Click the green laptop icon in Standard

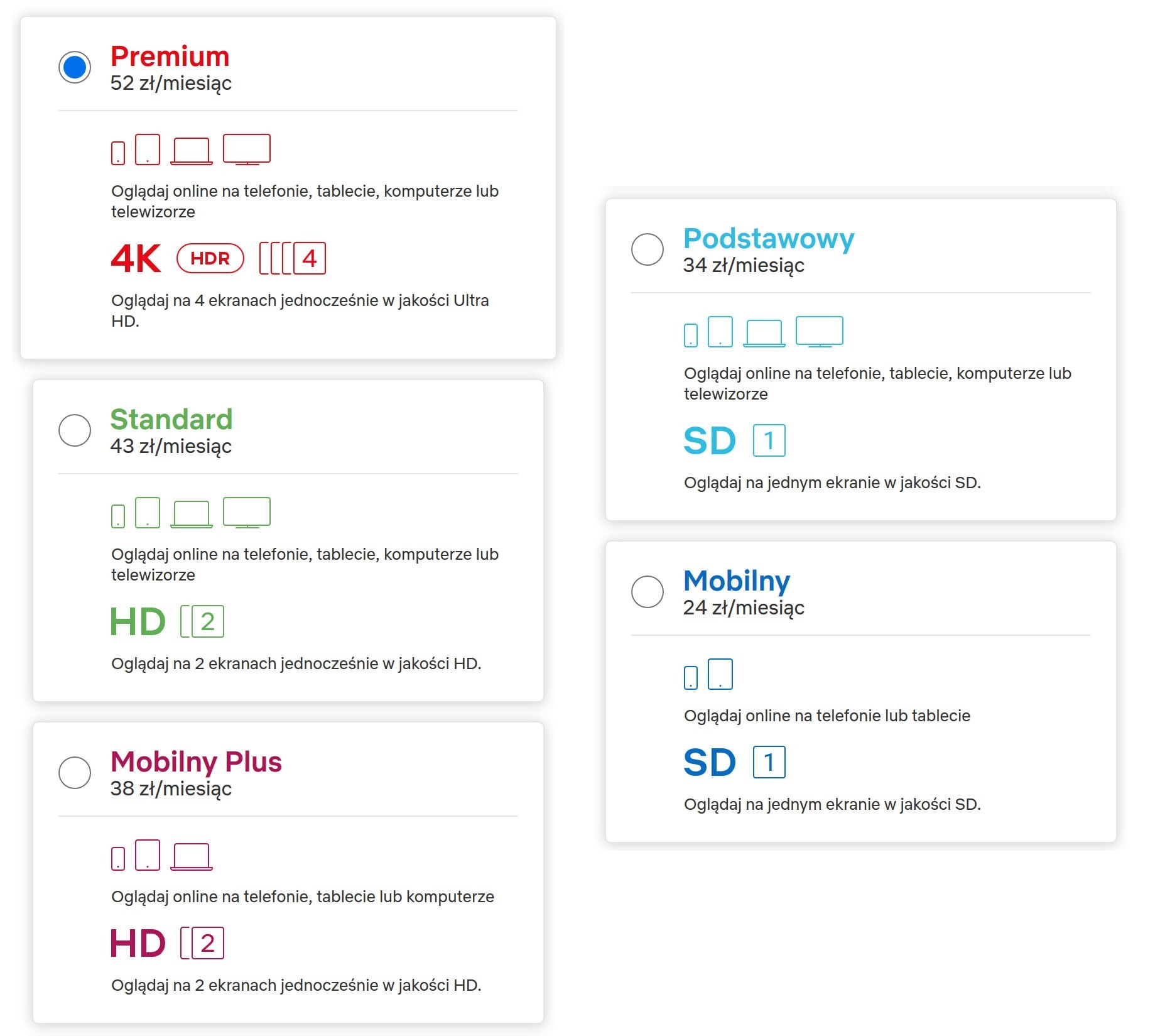[192, 514]
